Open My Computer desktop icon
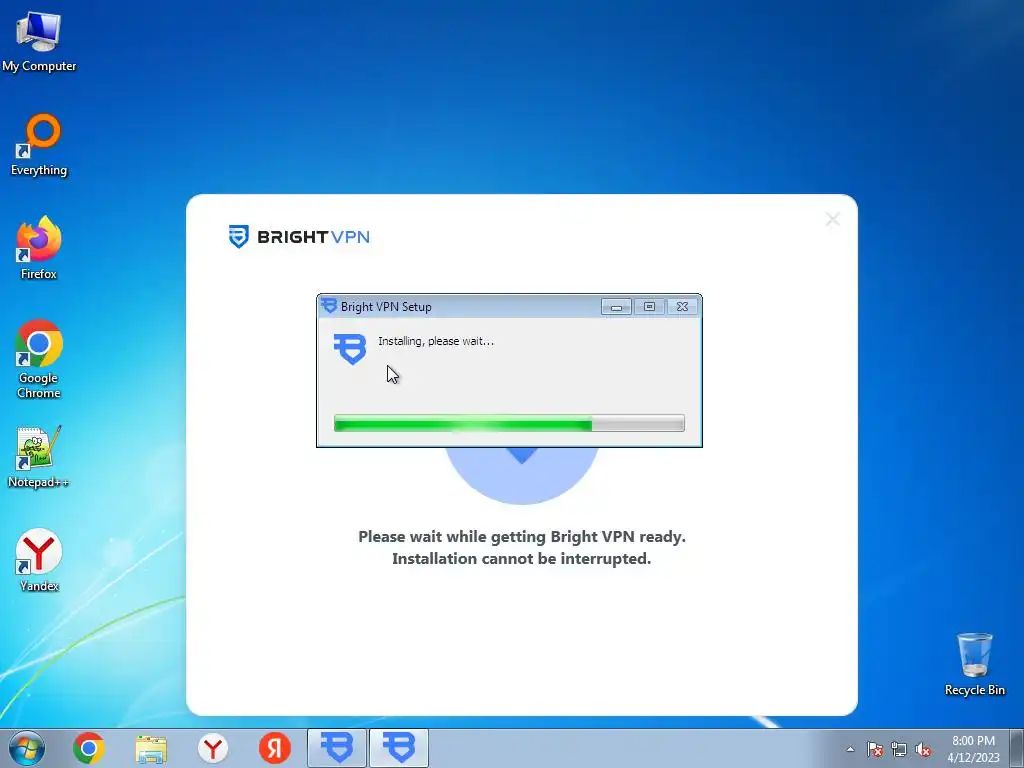1024x768 pixels. 39,40
